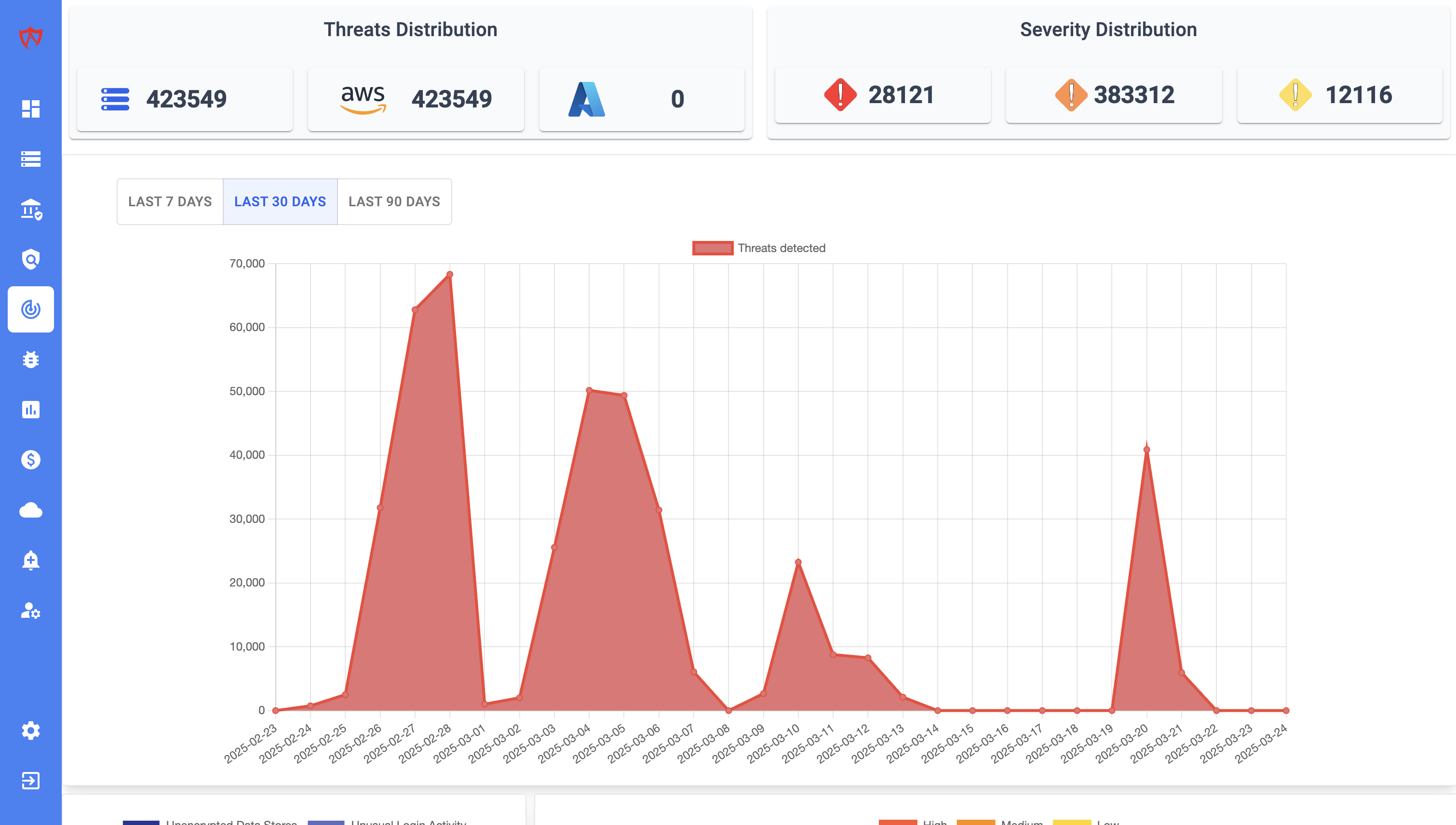Click the Azure threats count 0

coord(677,99)
